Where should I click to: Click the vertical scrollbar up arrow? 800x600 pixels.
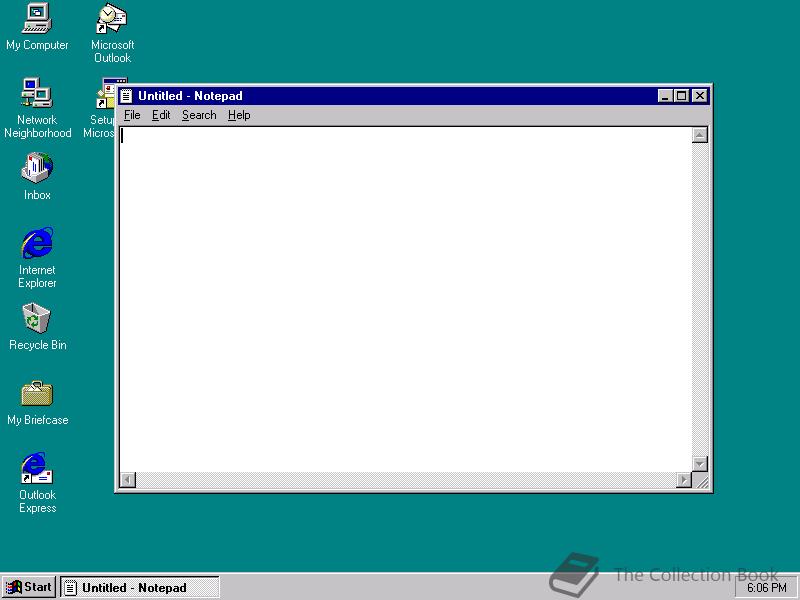699,135
